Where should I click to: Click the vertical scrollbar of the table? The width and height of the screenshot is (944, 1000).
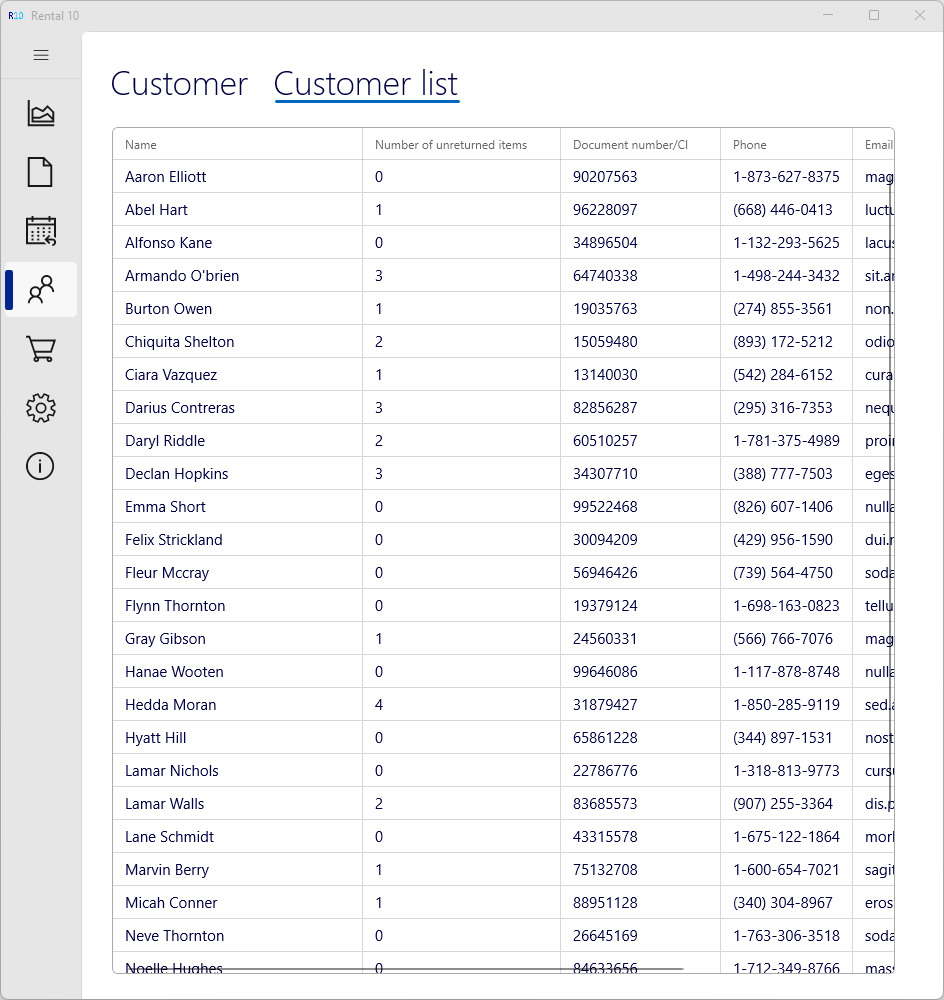pyautogui.click(x=890, y=500)
